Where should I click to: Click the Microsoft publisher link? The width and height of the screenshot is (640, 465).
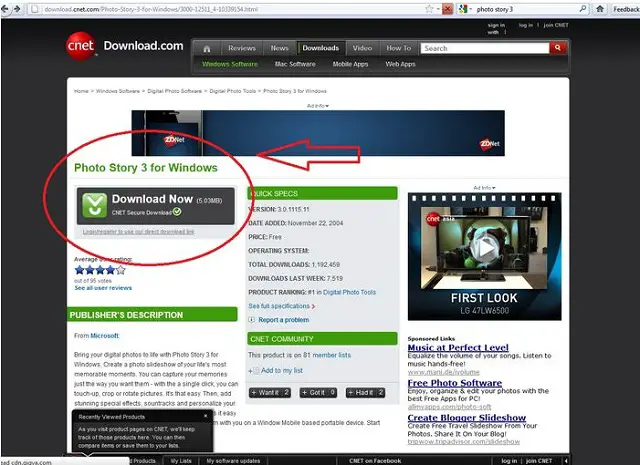pos(104,336)
